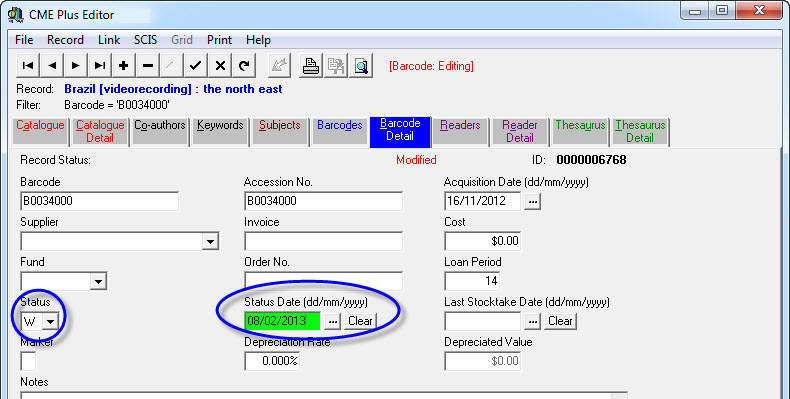This screenshot has width=790, height=399.
Task: Refresh data with the curved arrow icon
Action: click(x=244, y=65)
